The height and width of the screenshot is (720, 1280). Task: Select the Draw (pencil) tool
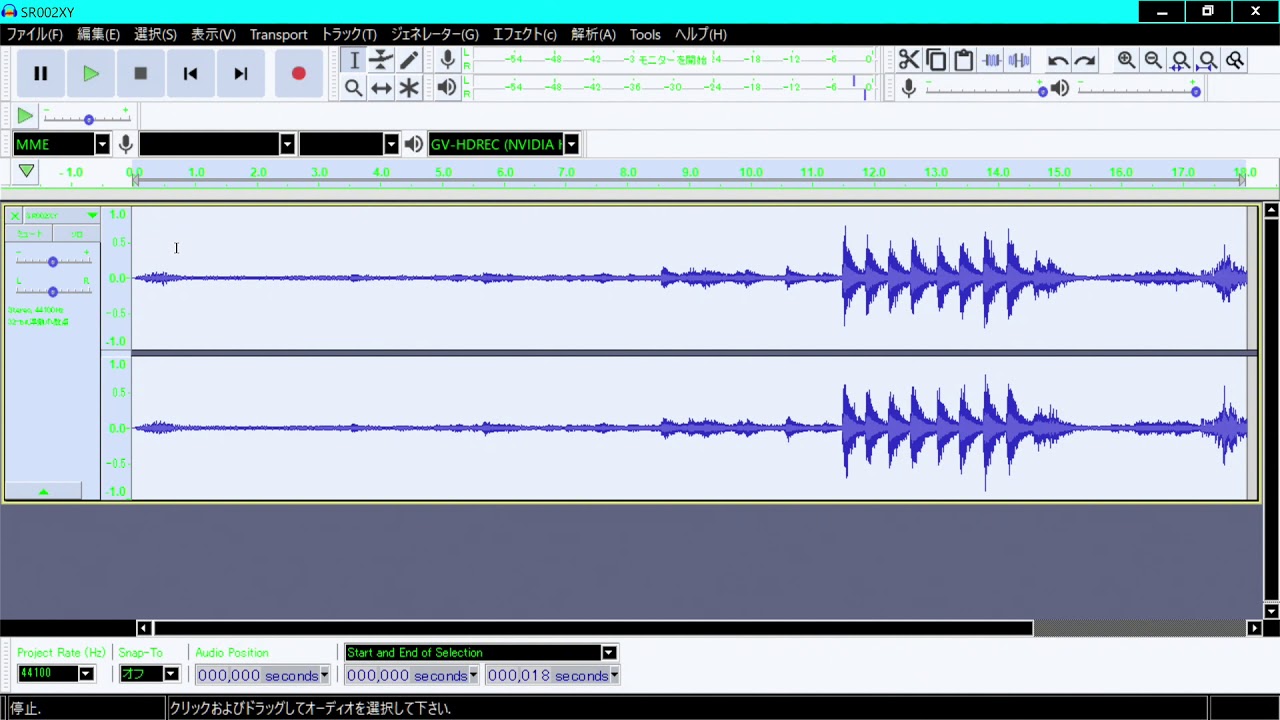click(x=409, y=61)
